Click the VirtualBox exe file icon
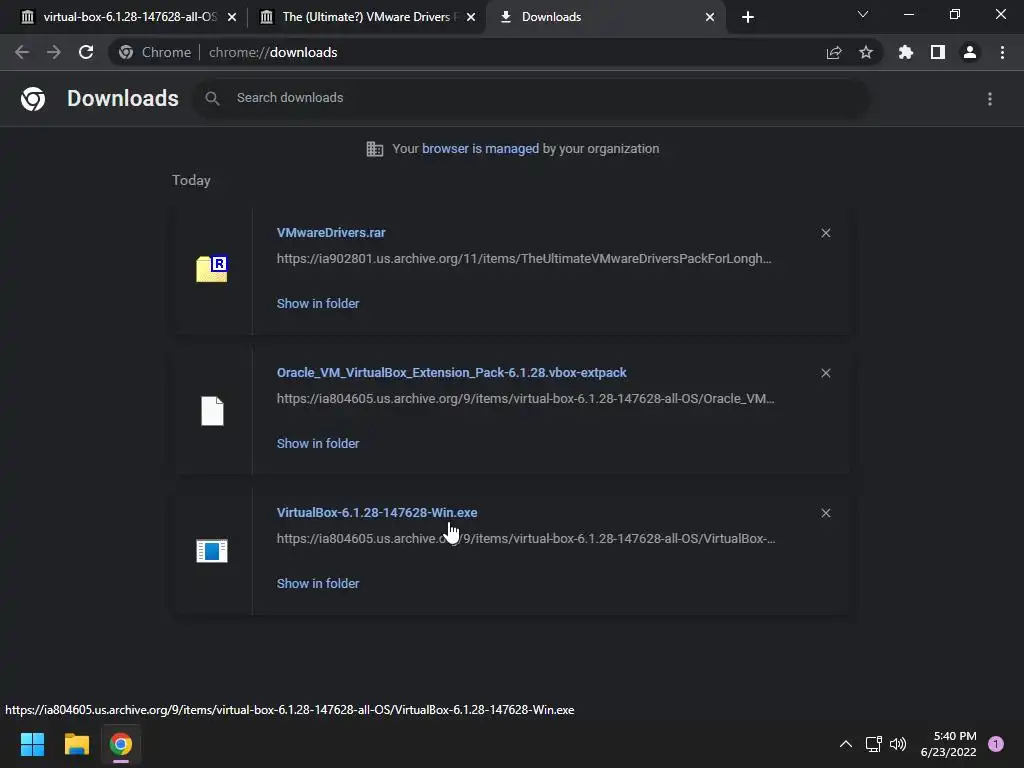The width and height of the screenshot is (1024, 768). pos(212,551)
